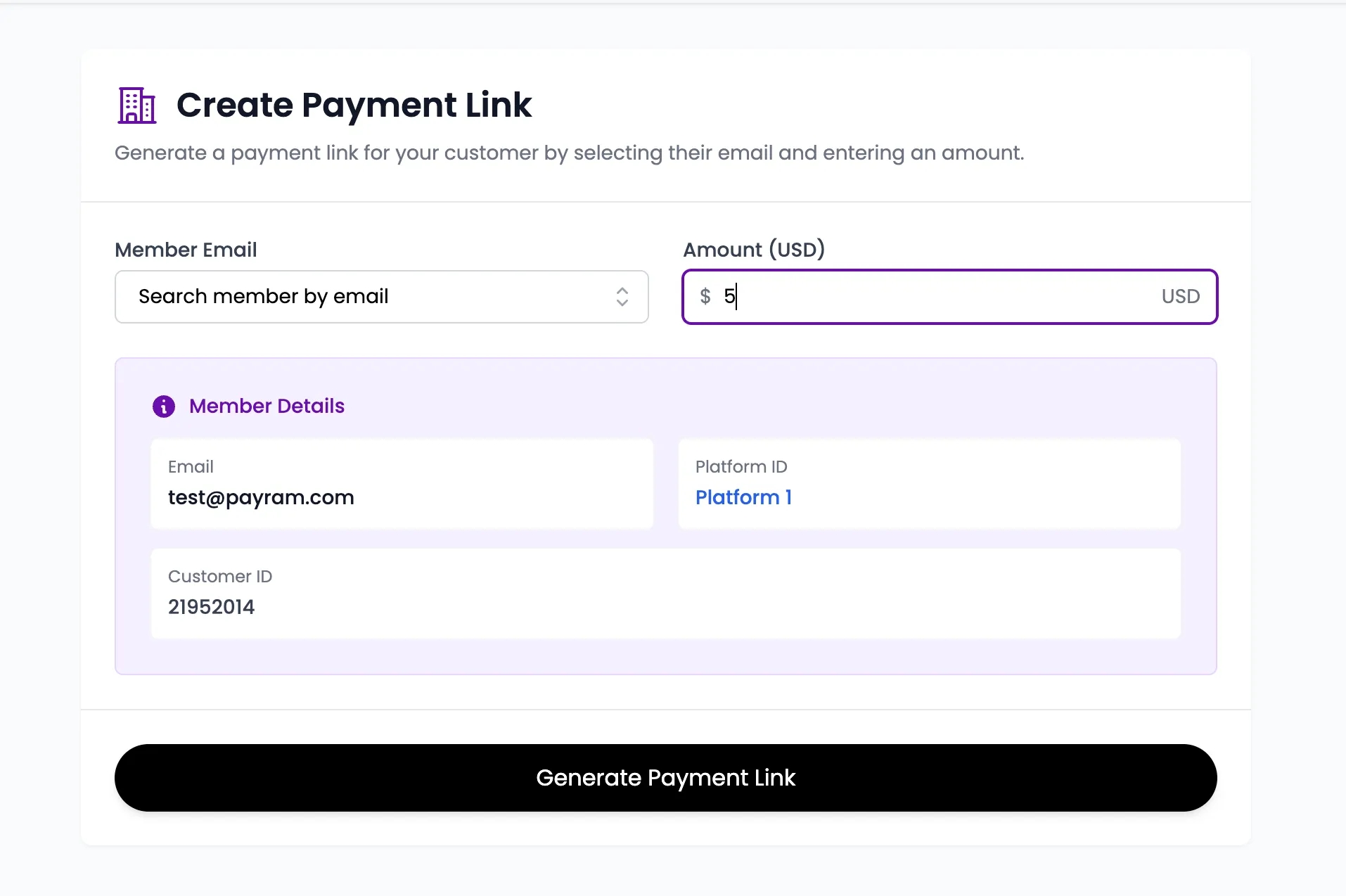Image resolution: width=1346 pixels, height=896 pixels.
Task: Select the test@payram.com email value
Action: click(261, 498)
